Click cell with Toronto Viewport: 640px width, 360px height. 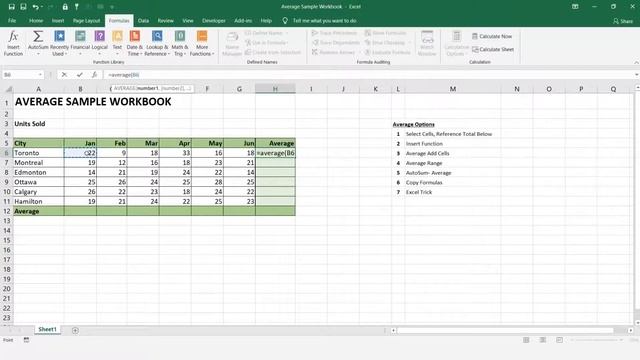[38, 153]
